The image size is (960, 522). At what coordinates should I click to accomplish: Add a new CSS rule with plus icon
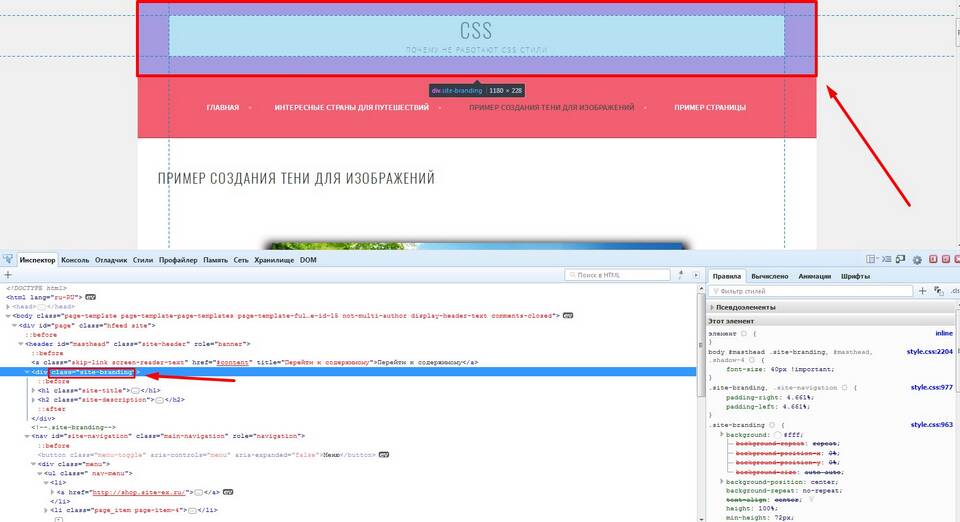(923, 291)
